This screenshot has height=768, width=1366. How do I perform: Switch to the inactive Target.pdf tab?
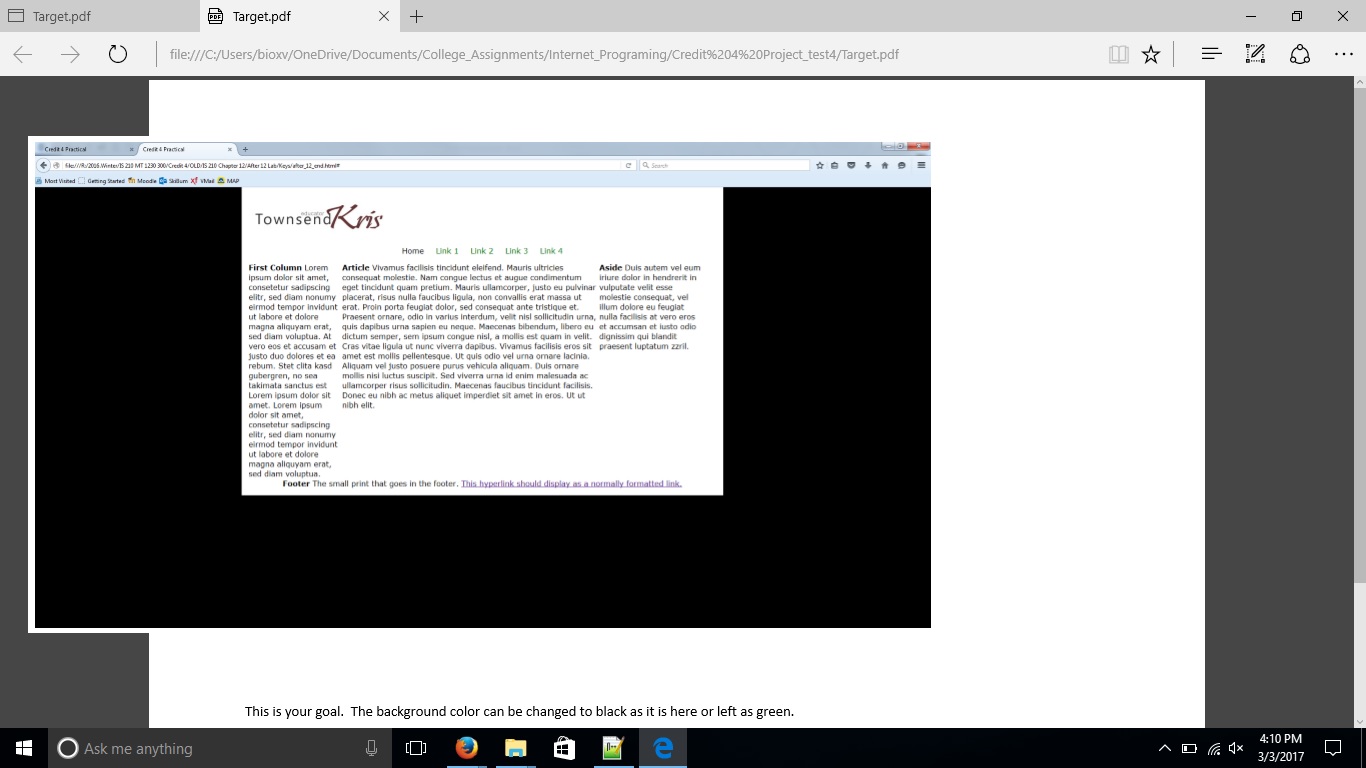pyautogui.click(x=100, y=16)
